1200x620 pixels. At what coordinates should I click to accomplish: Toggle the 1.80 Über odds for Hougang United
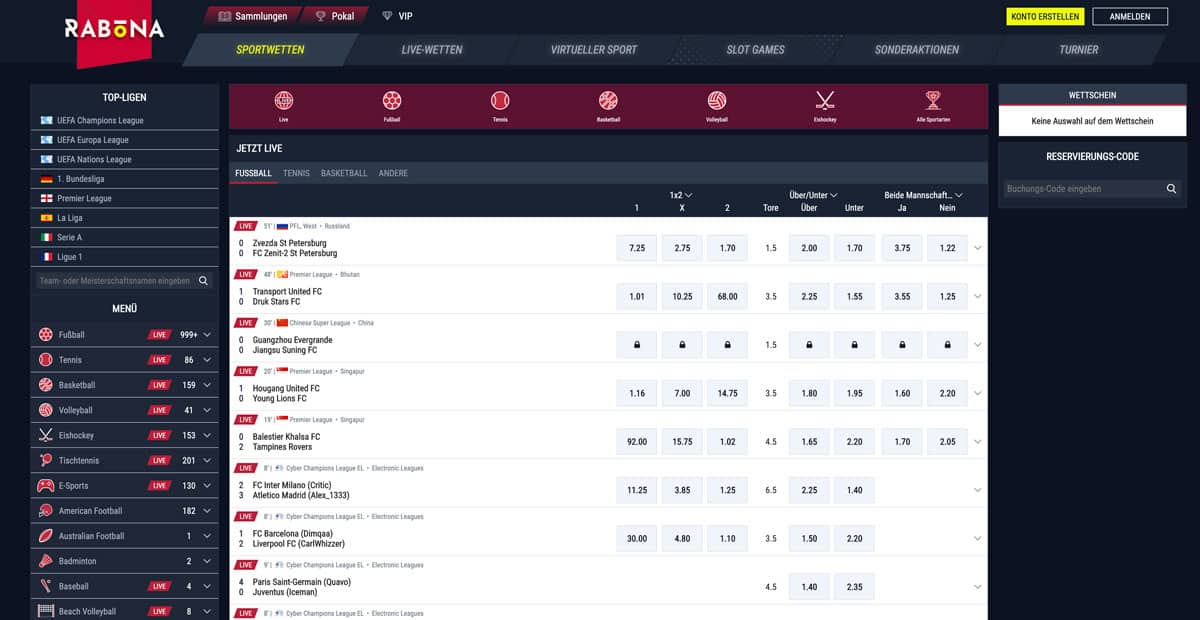tap(809, 393)
